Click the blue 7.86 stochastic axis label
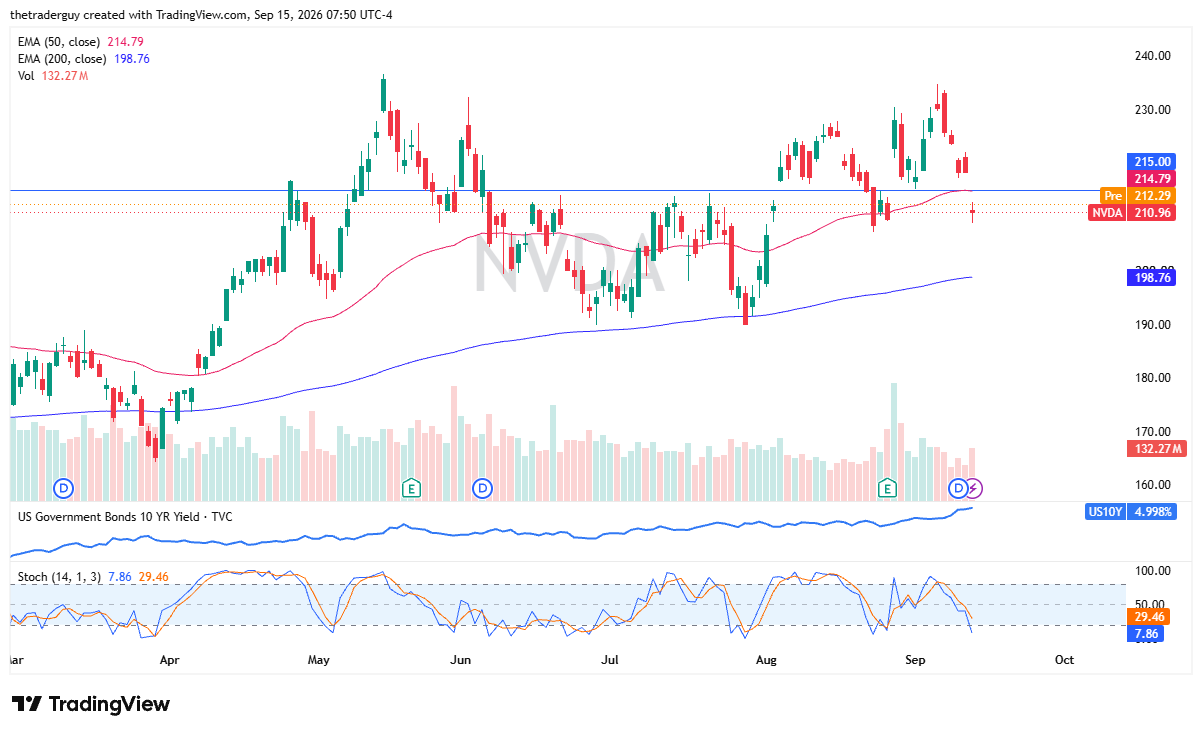 coord(1145,634)
